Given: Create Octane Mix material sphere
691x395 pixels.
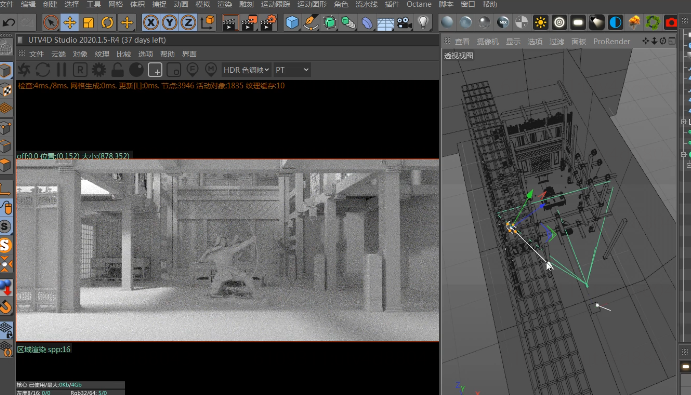Looking at the screenshot, I should (x=503, y=22).
